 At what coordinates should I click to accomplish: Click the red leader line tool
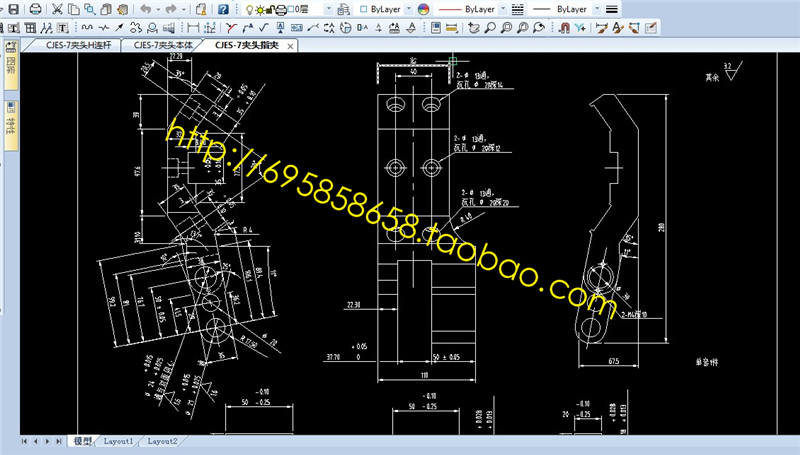tap(231, 28)
